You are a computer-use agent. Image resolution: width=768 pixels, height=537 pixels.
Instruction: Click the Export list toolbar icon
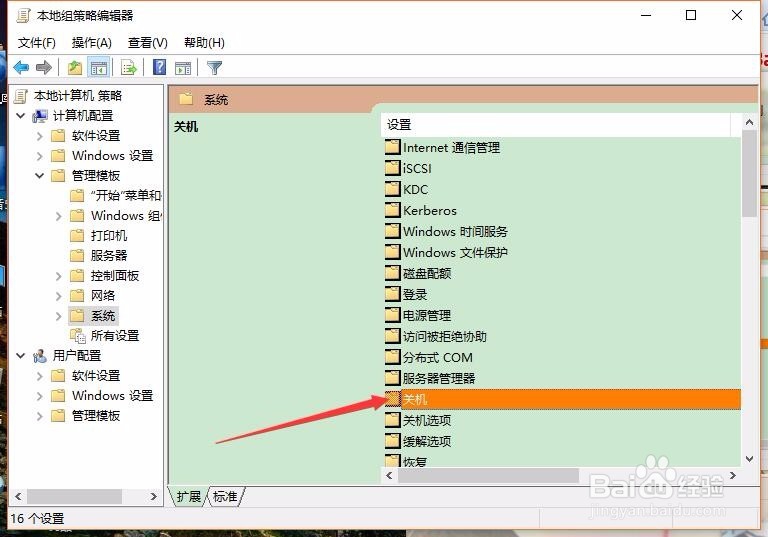[128, 67]
